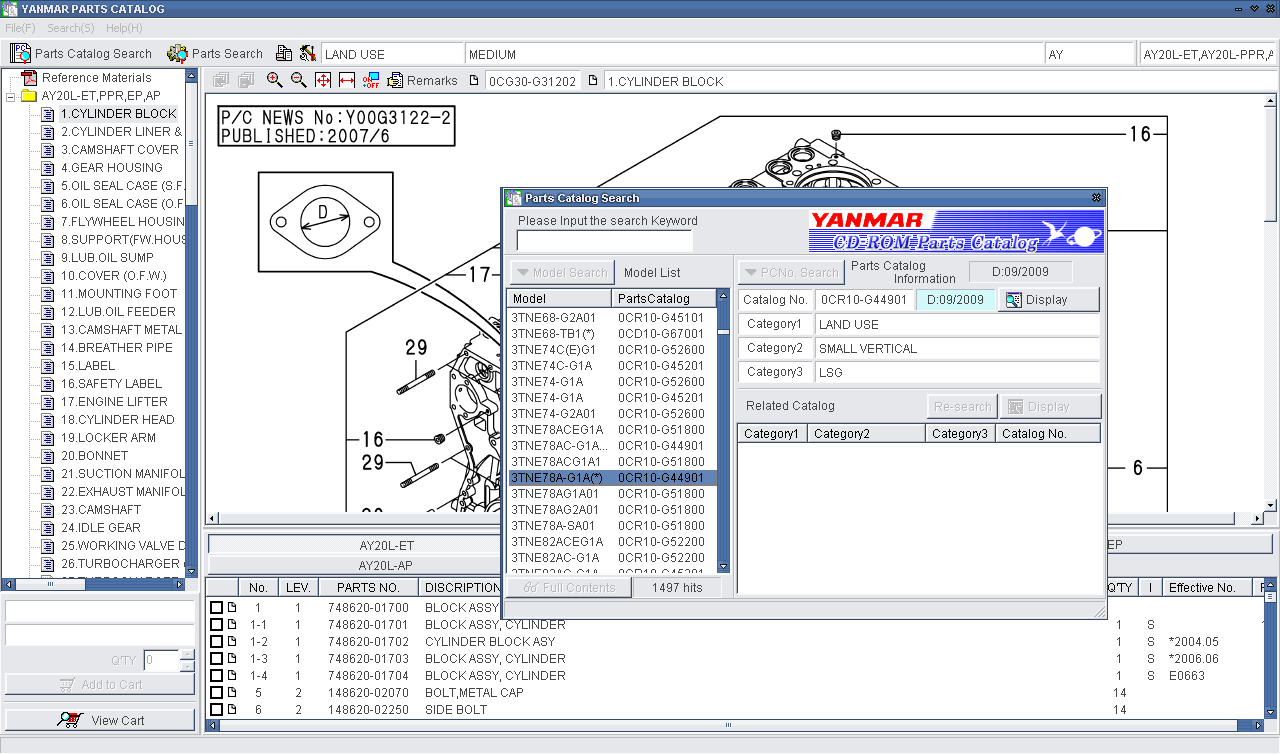The image size is (1280, 754).
Task: Click the Full Contents button
Action: [568, 588]
